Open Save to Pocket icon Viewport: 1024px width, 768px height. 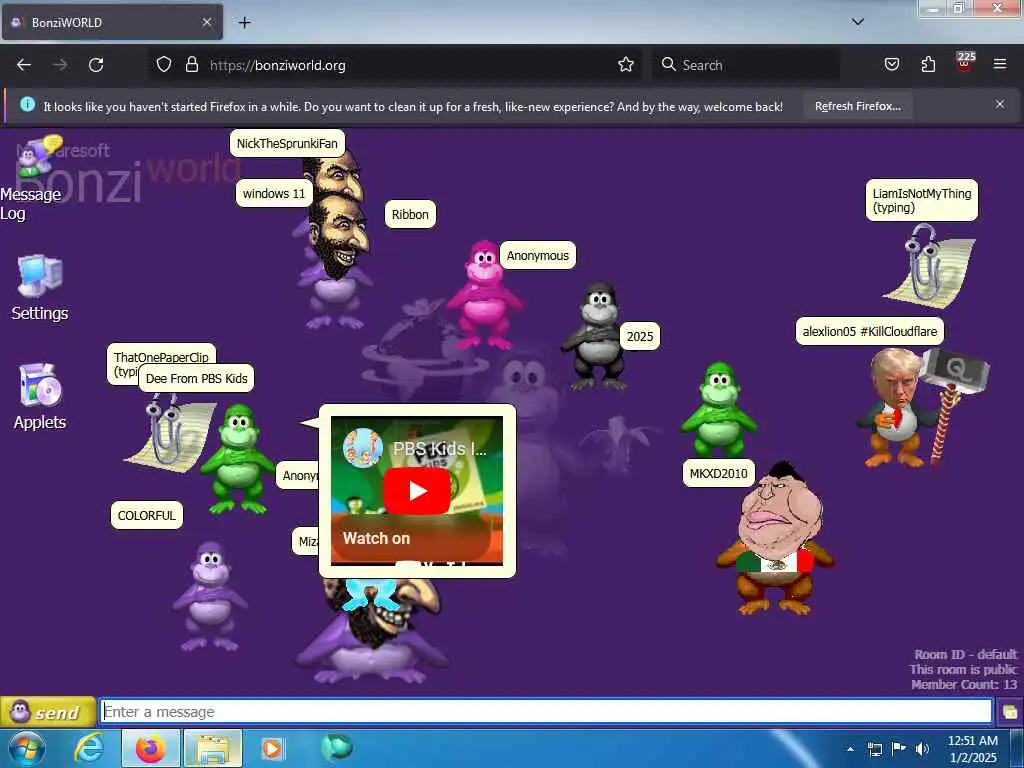pos(892,65)
